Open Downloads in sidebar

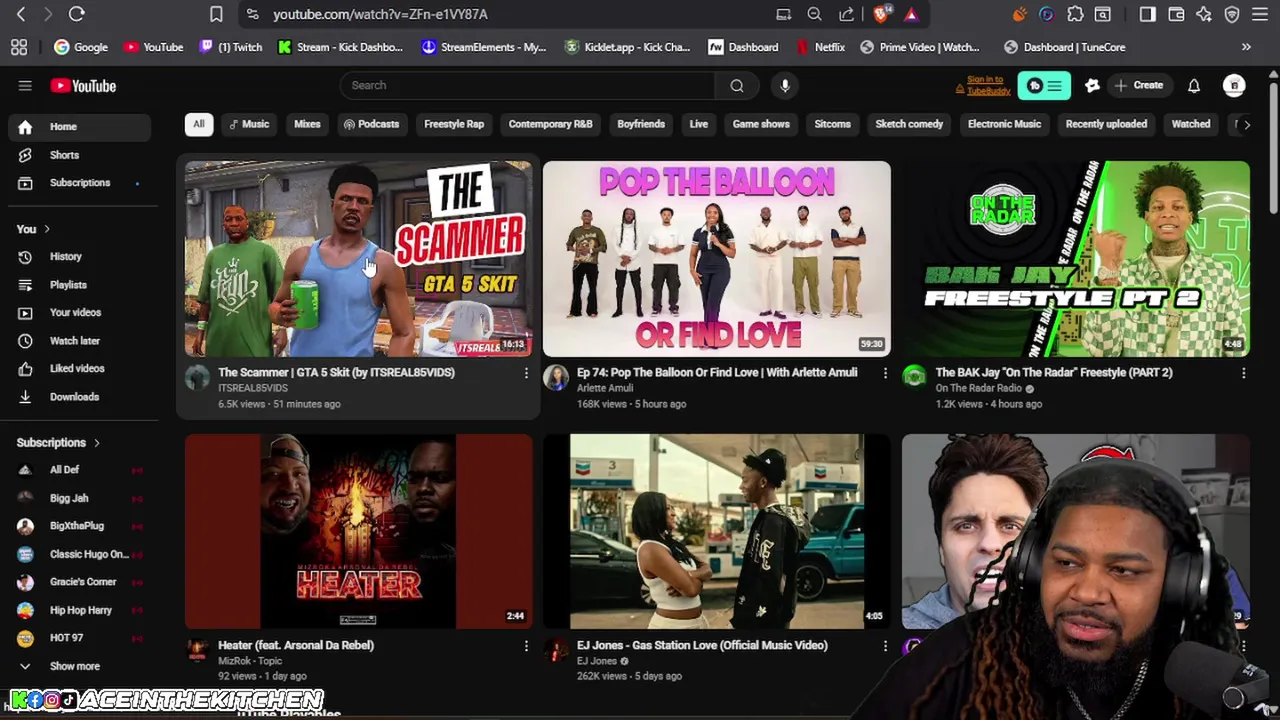click(80, 397)
